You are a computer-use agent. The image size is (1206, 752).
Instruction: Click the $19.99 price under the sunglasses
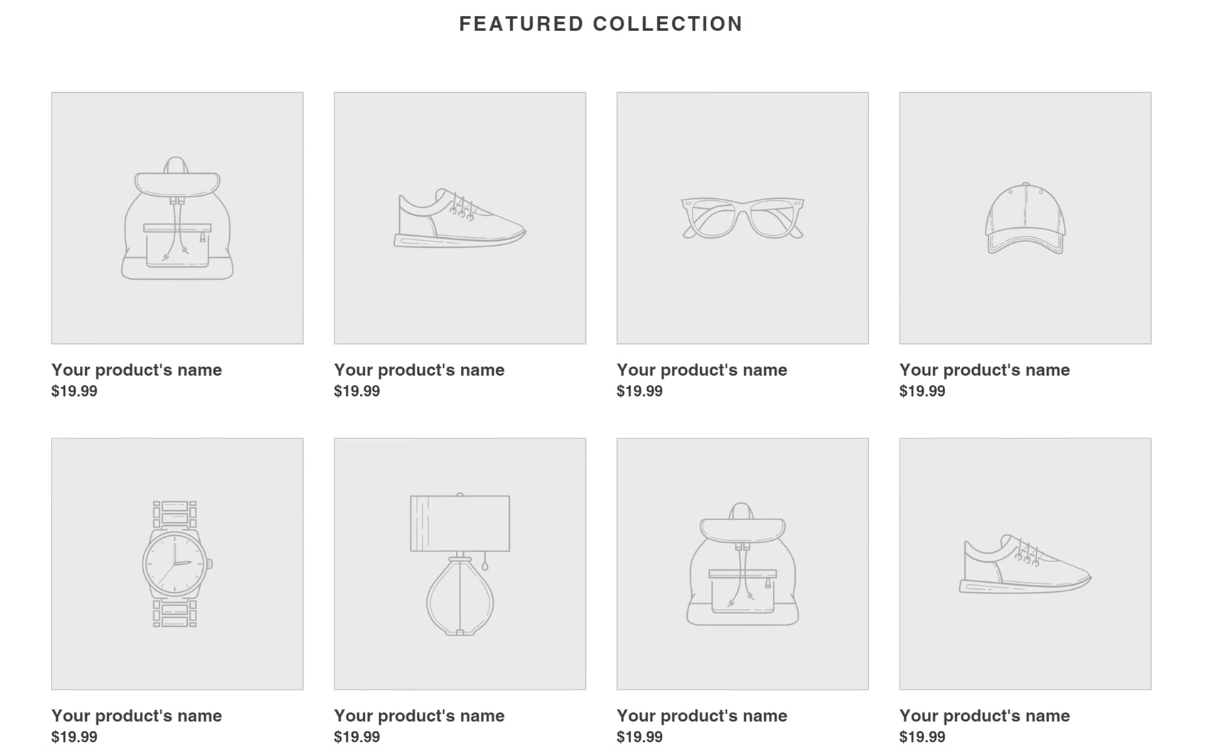click(639, 391)
